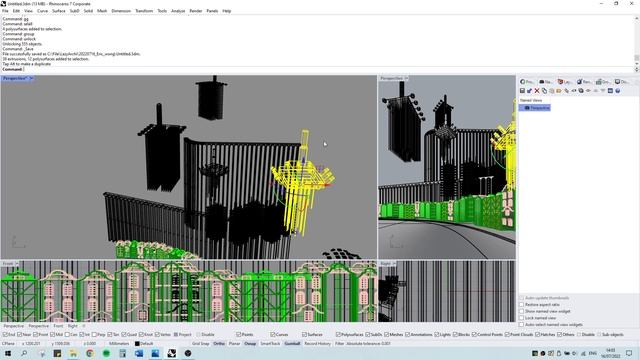
Task: Open the Panels menu
Action: tap(212, 11)
